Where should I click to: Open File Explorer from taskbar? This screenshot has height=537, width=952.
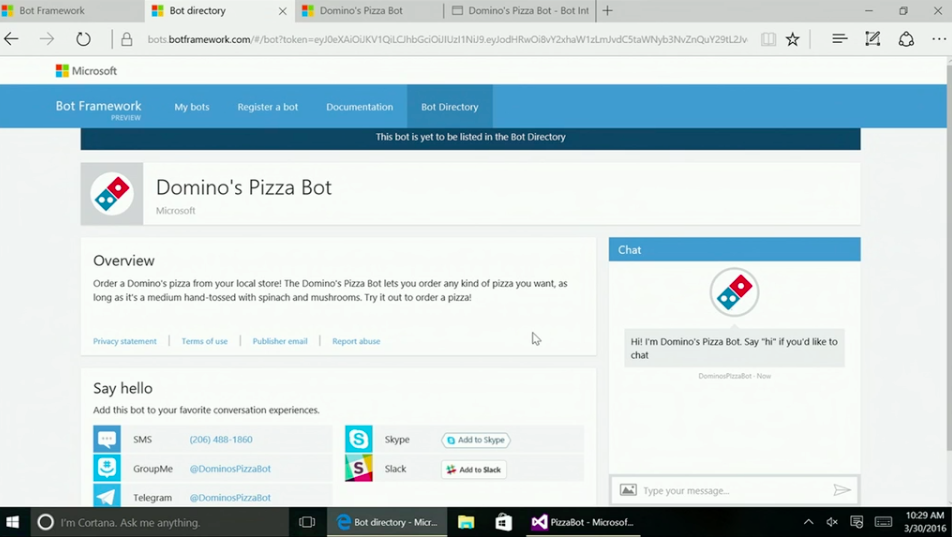[466, 522]
